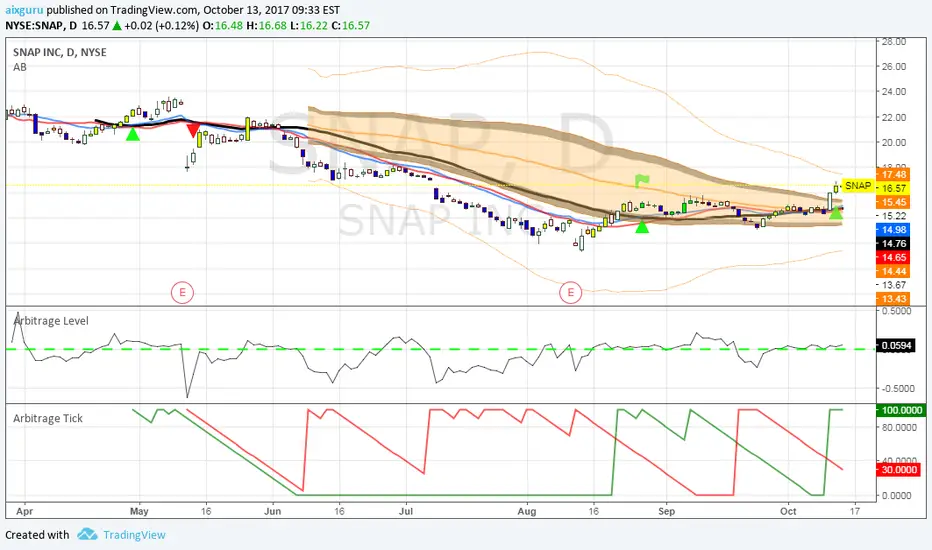This screenshot has width=932, height=550.
Task: Click the yellow 16.57 price tag
Action: (x=893, y=188)
